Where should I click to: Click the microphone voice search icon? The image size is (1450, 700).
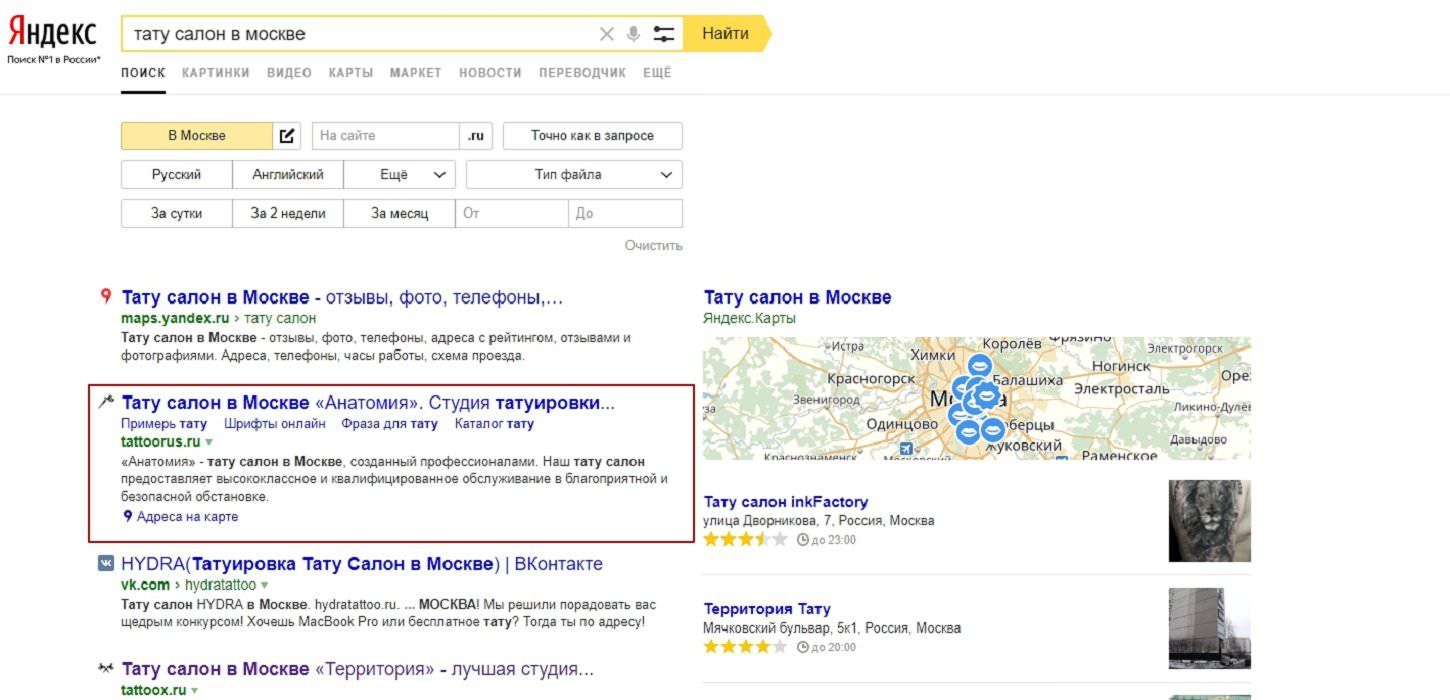tap(633, 34)
